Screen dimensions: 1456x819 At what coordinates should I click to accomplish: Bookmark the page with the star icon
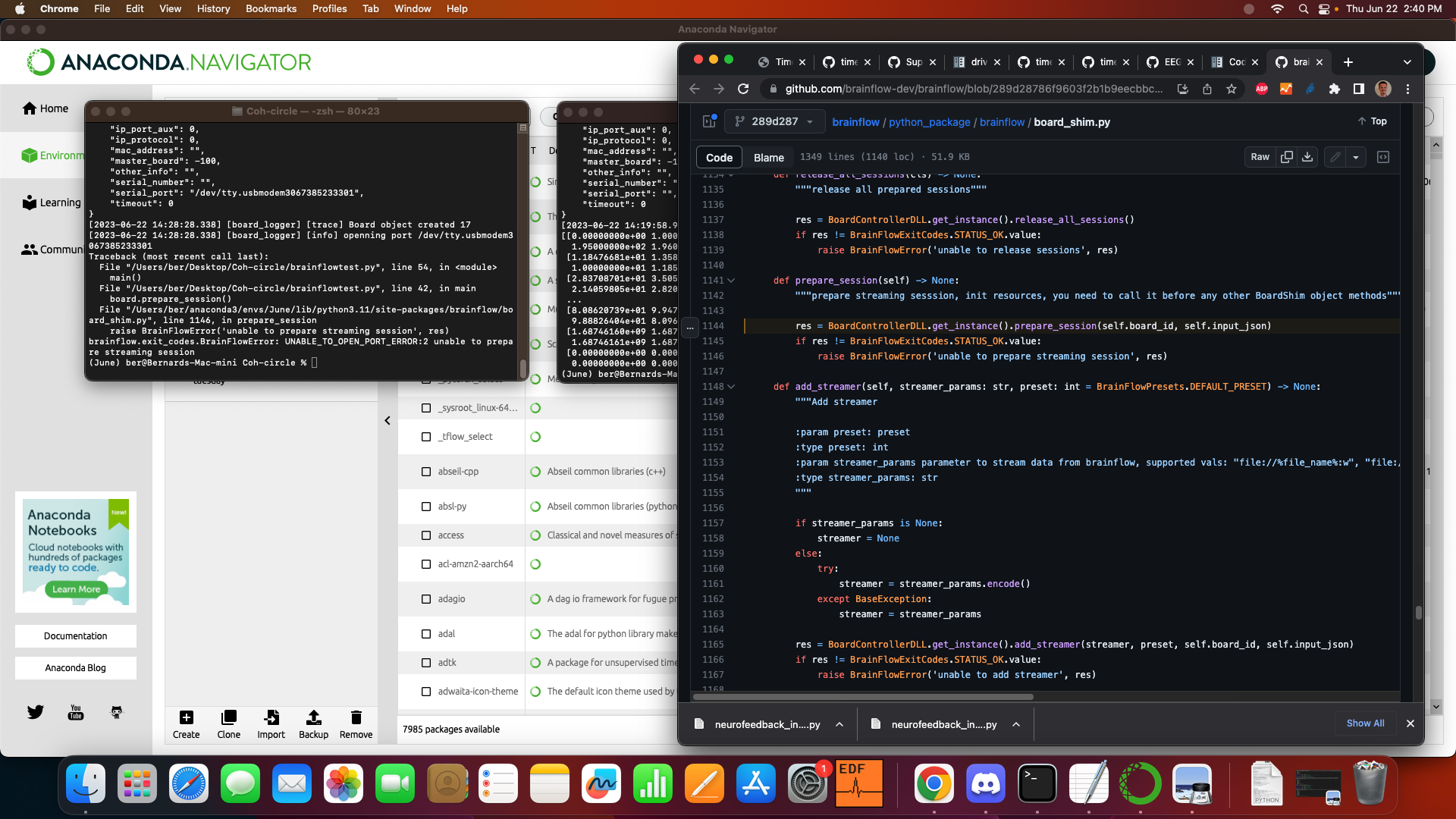tap(1231, 89)
